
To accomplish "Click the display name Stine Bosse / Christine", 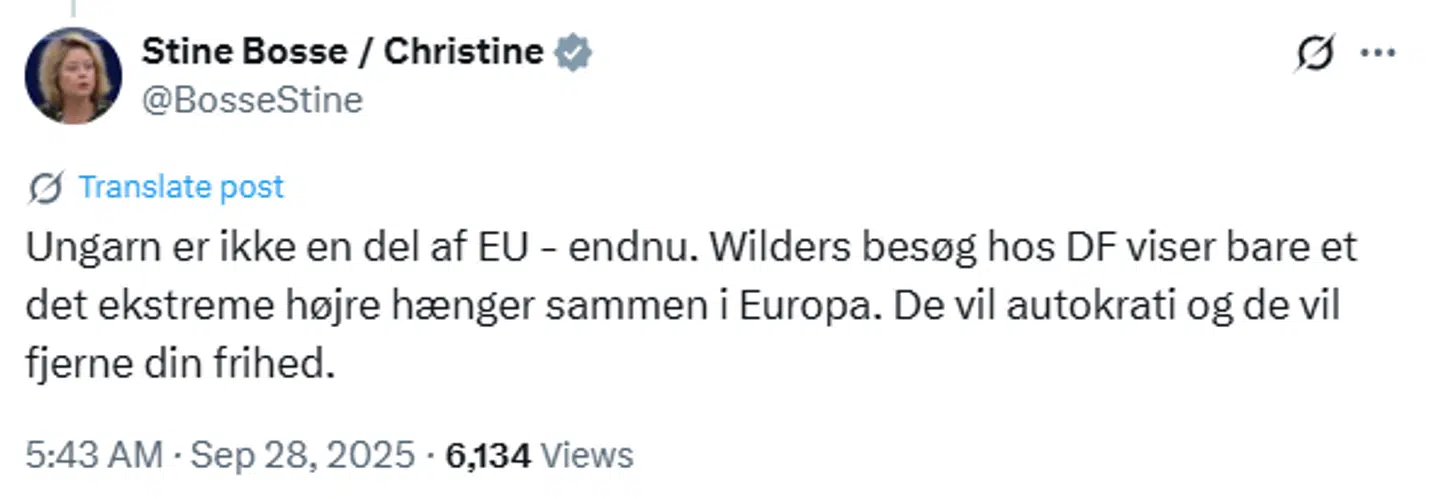I will [x=342, y=52].
